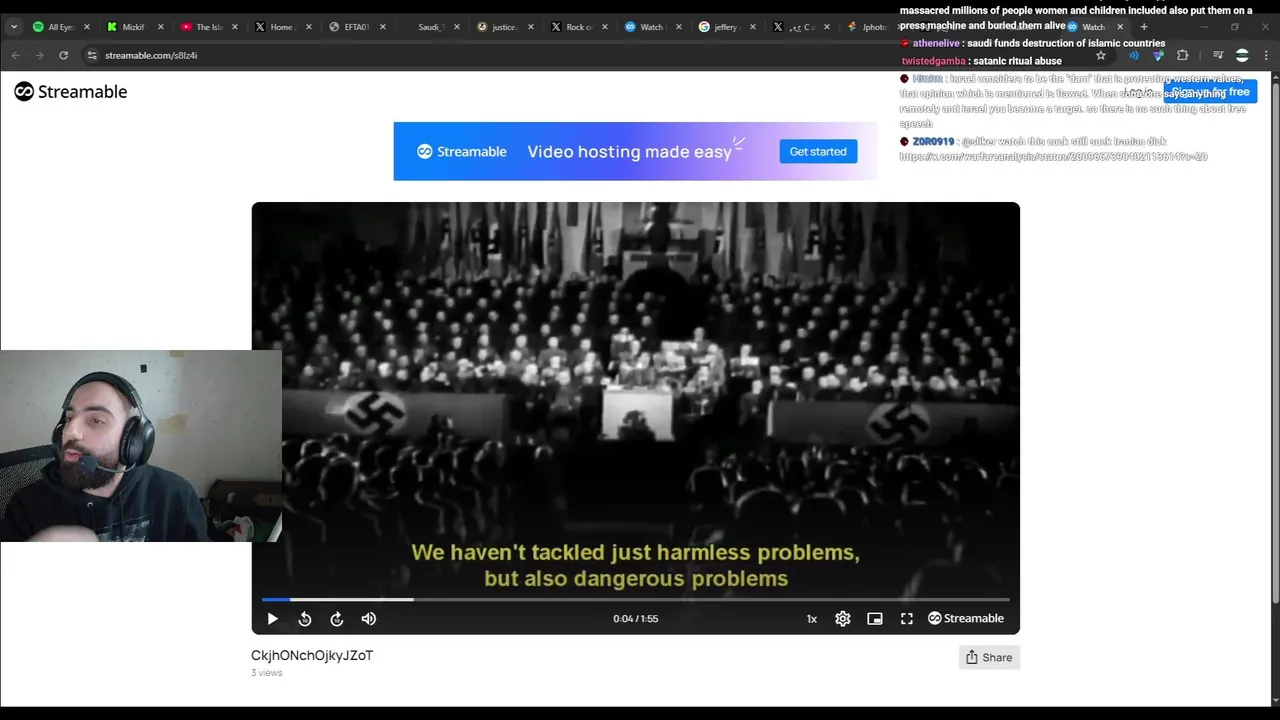Enable picture-in-picture mode

[x=875, y=619]
